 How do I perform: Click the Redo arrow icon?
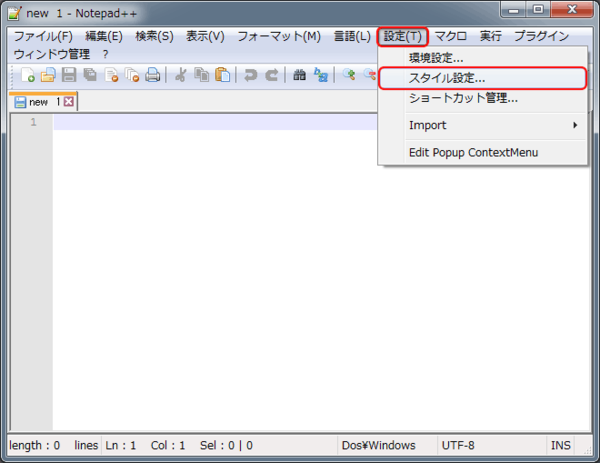click(272, 75)
